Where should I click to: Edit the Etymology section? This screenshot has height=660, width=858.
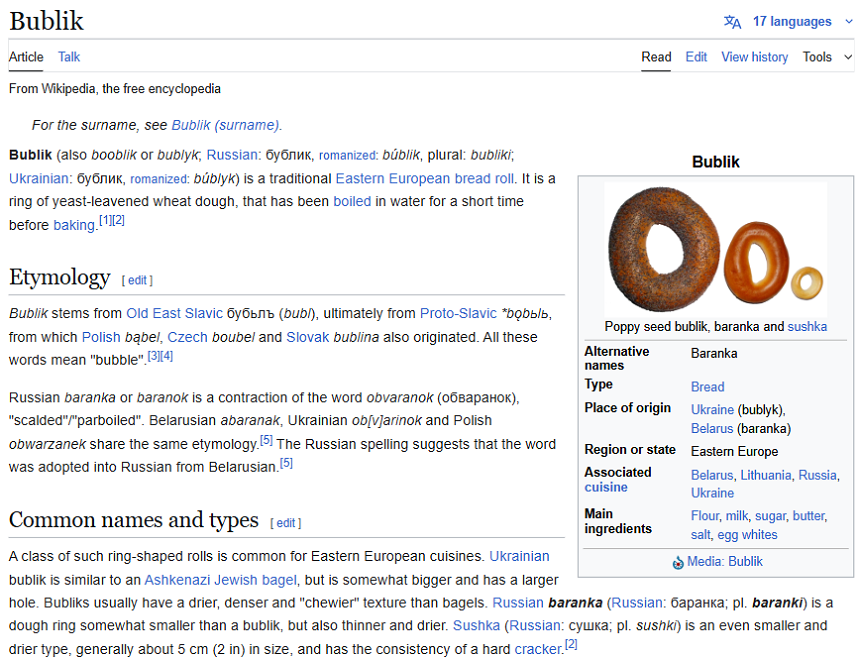137,280
